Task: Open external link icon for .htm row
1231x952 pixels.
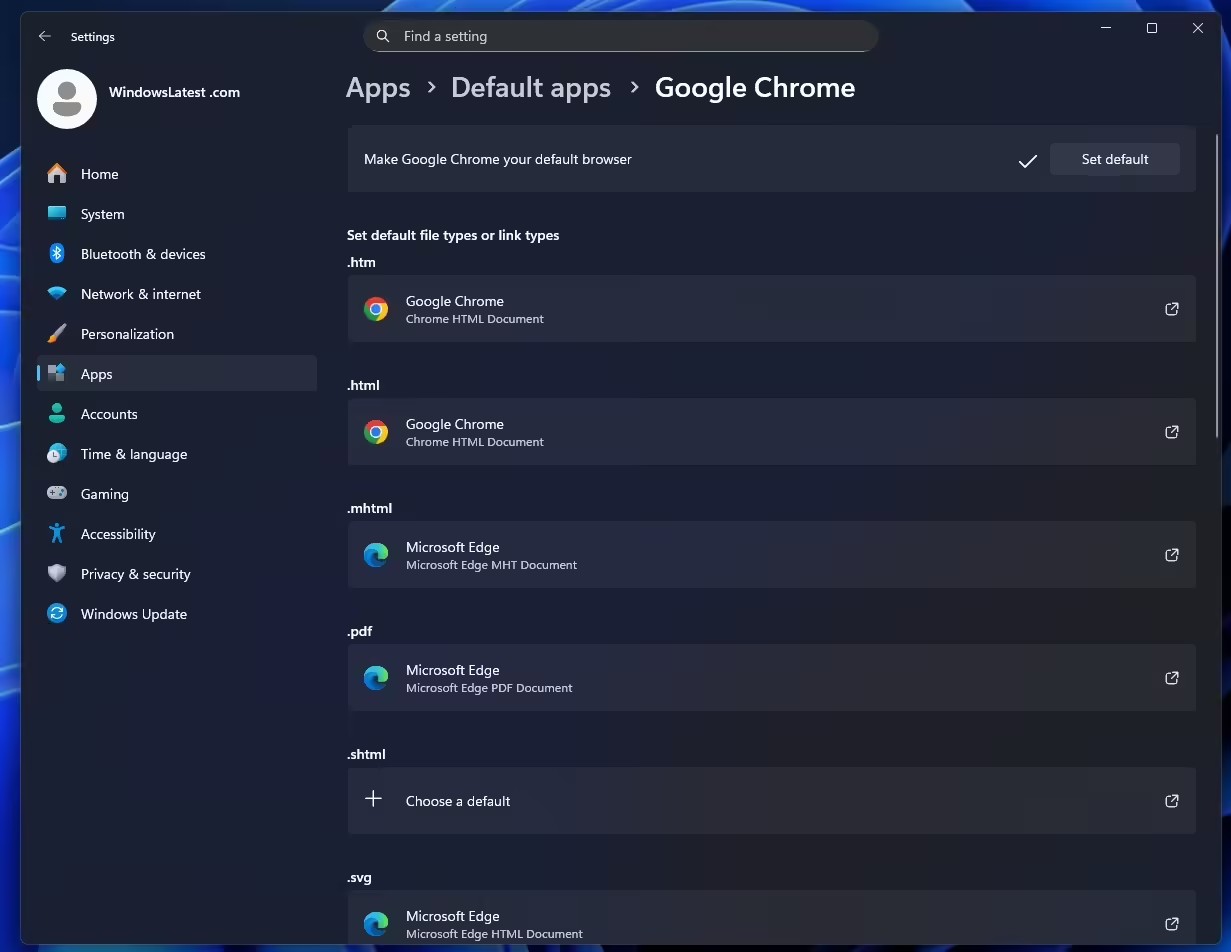Action: coord(1171,309)
